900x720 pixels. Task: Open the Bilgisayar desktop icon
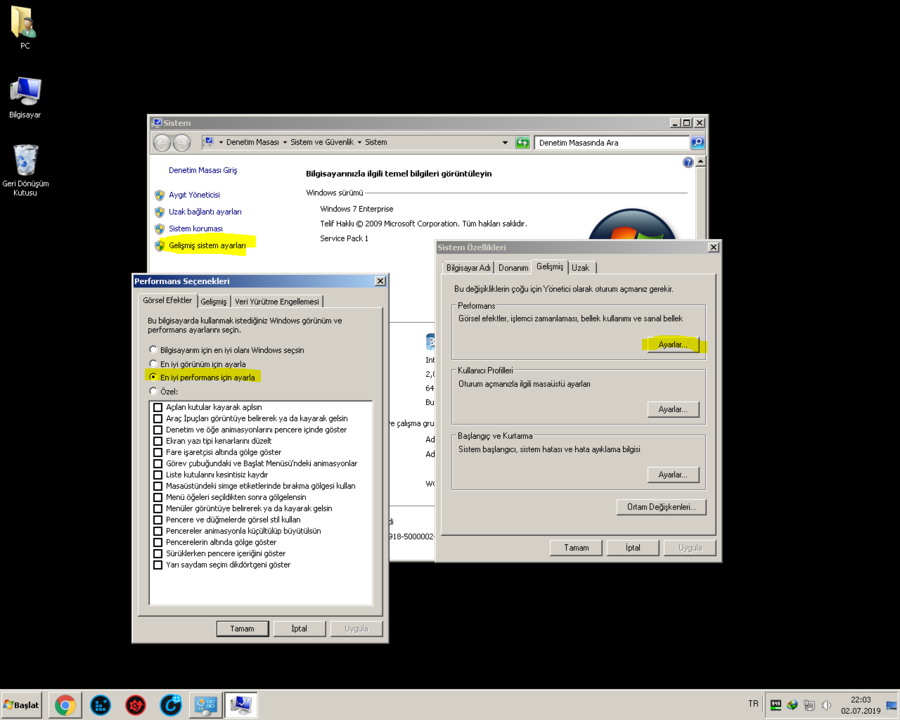[x=25, y=97]
